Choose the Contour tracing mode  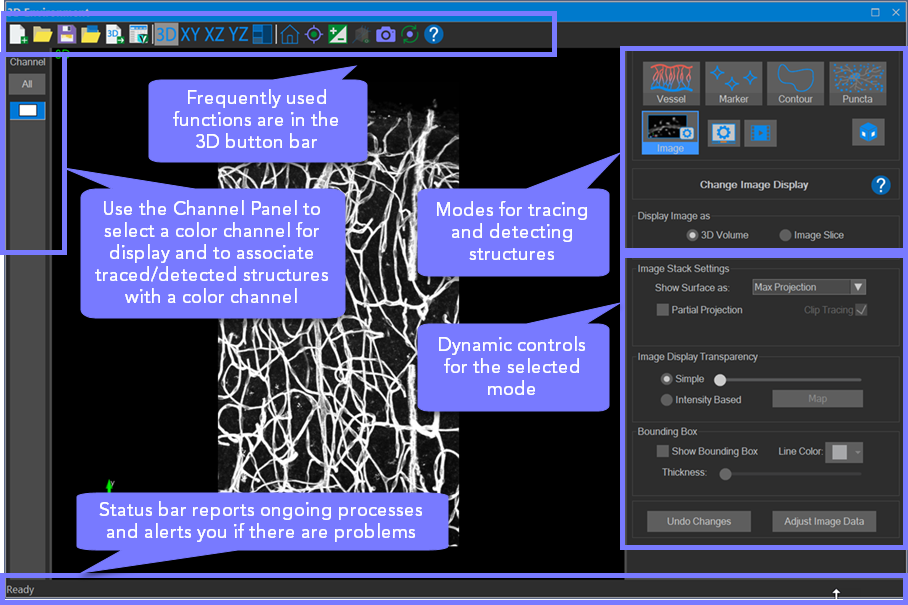point(795,83)
